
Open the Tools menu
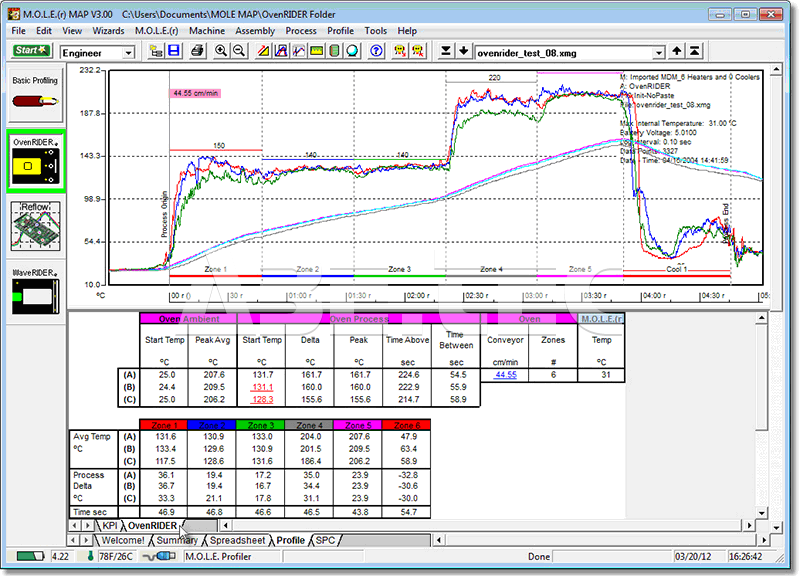pos(376,31)
